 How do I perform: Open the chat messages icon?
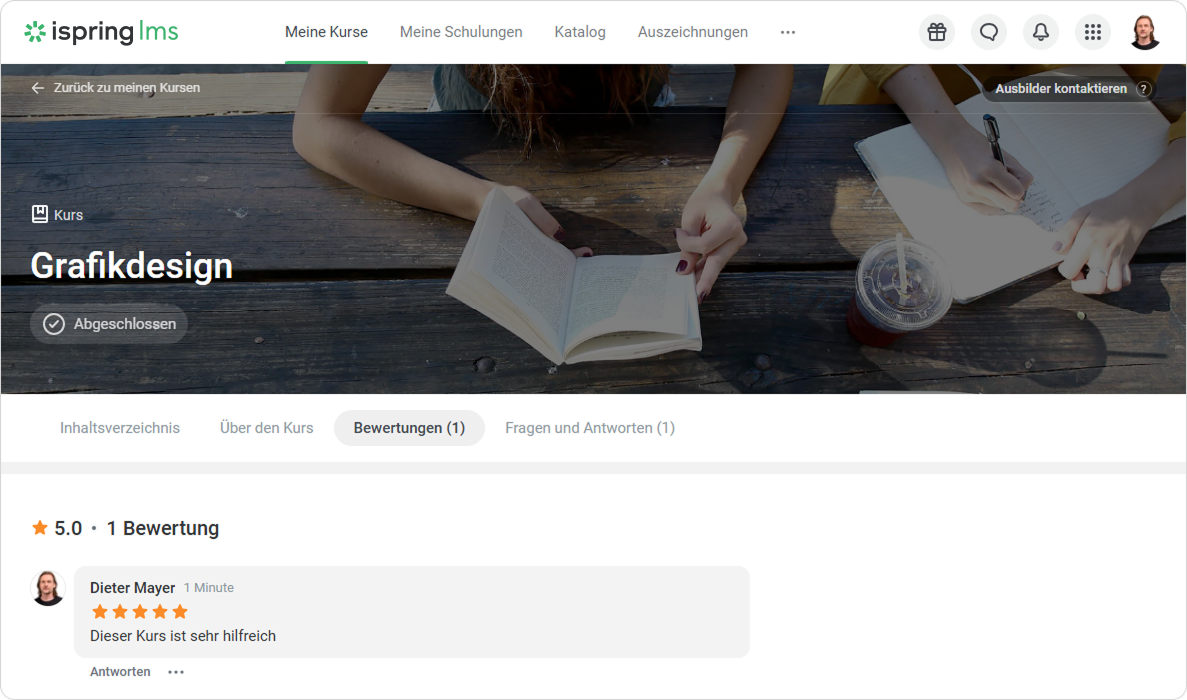[x=988, y=32]
